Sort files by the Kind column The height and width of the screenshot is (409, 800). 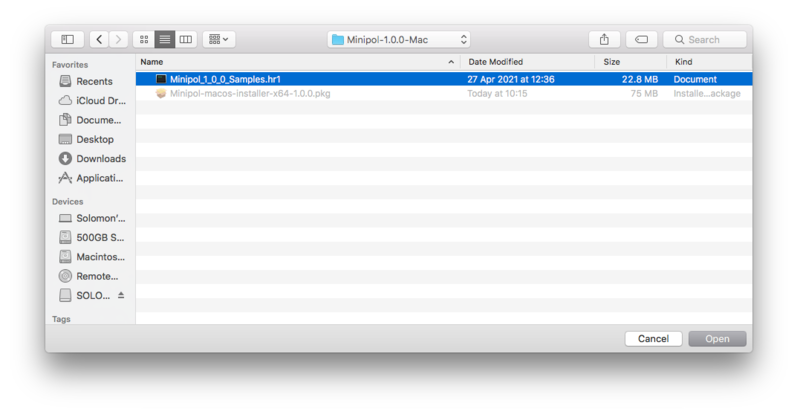click(709, 62)
